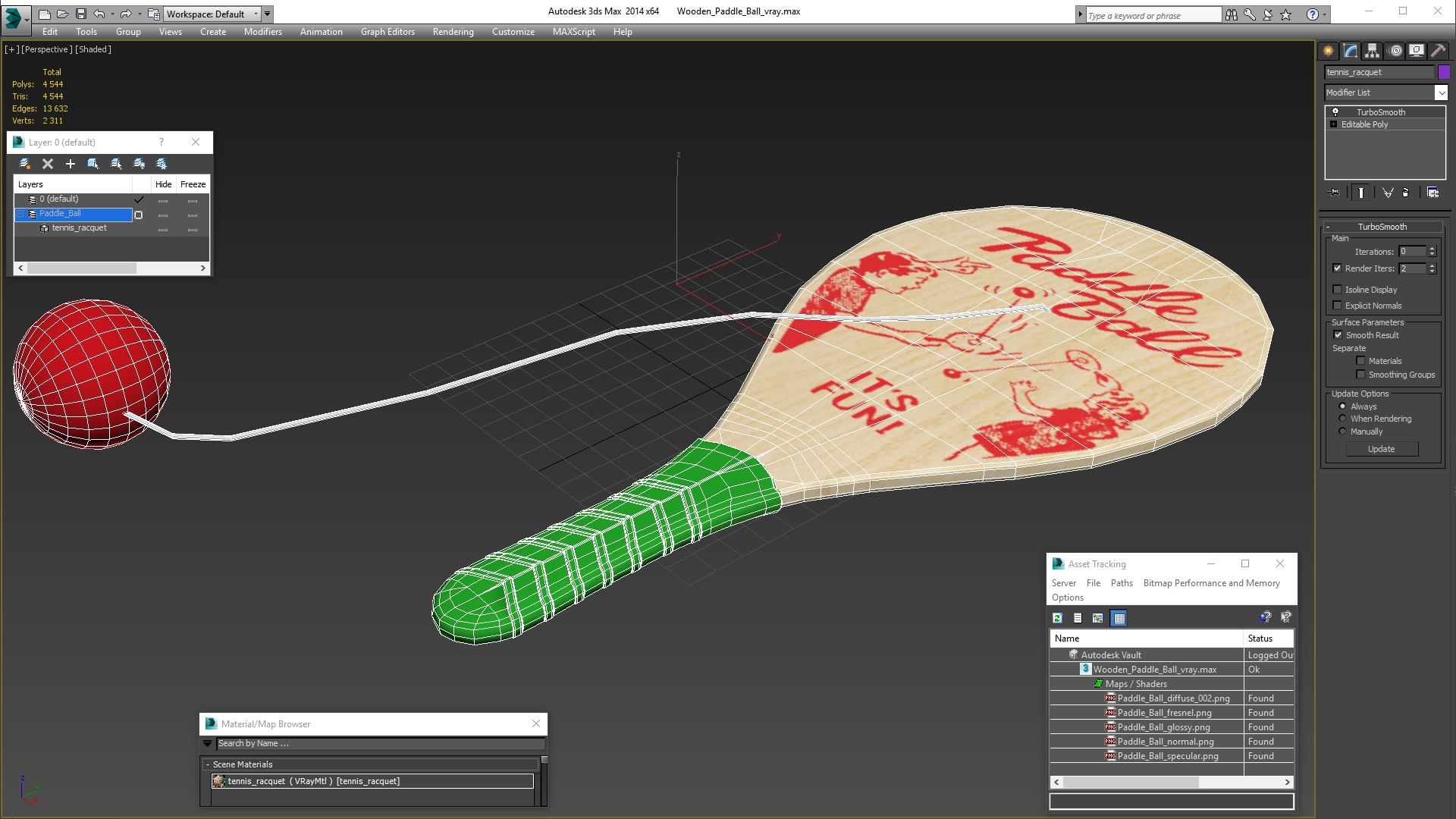1456x819 pixels.
Task: Save file using the floppy disk icon
Action: point(80,14)
